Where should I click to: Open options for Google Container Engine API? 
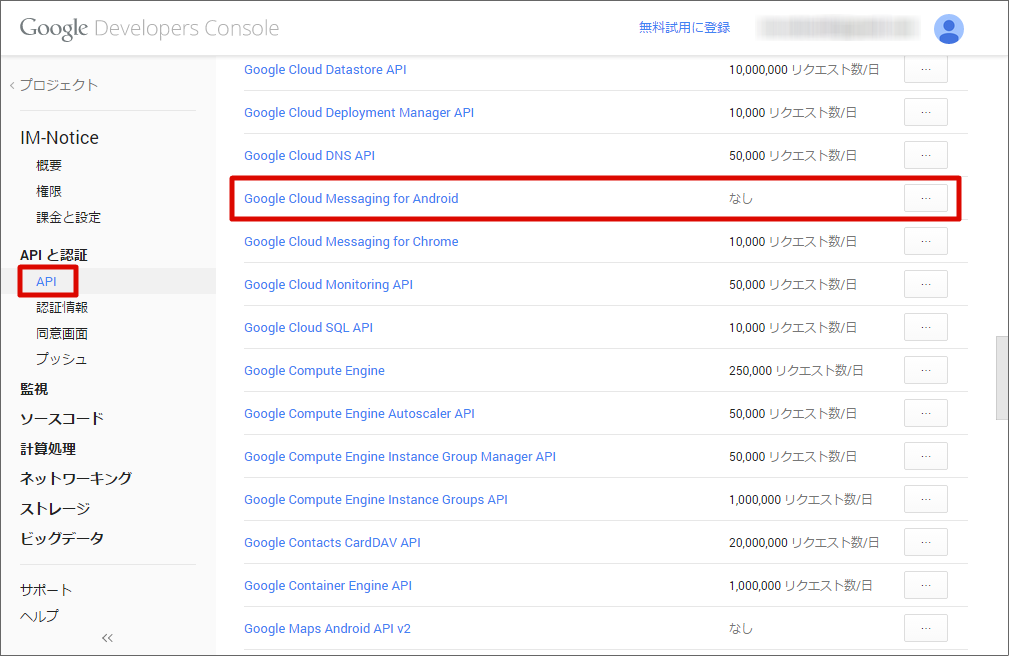coord(925,585)
